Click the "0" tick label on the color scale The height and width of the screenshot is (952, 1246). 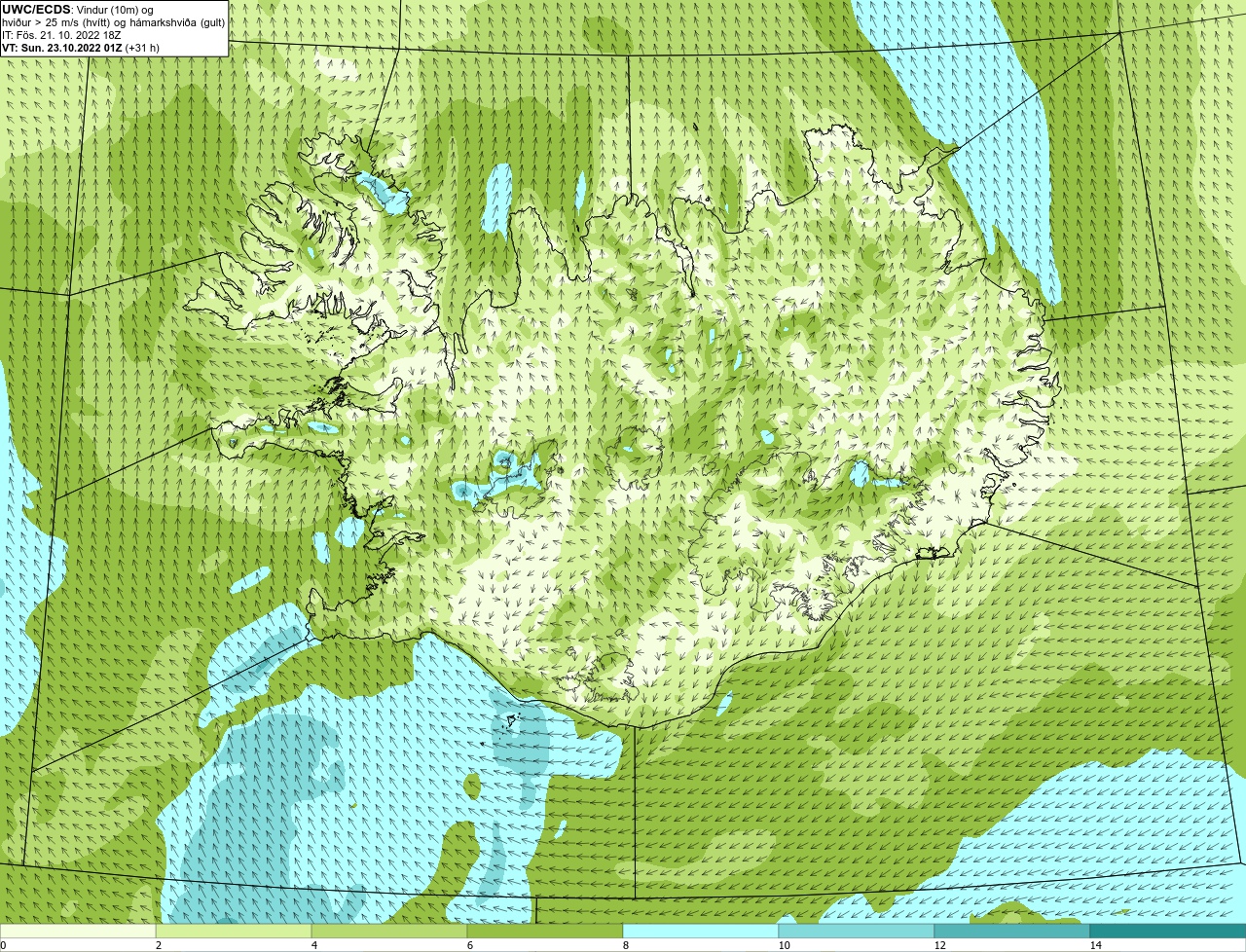click(x=3, y=945)
